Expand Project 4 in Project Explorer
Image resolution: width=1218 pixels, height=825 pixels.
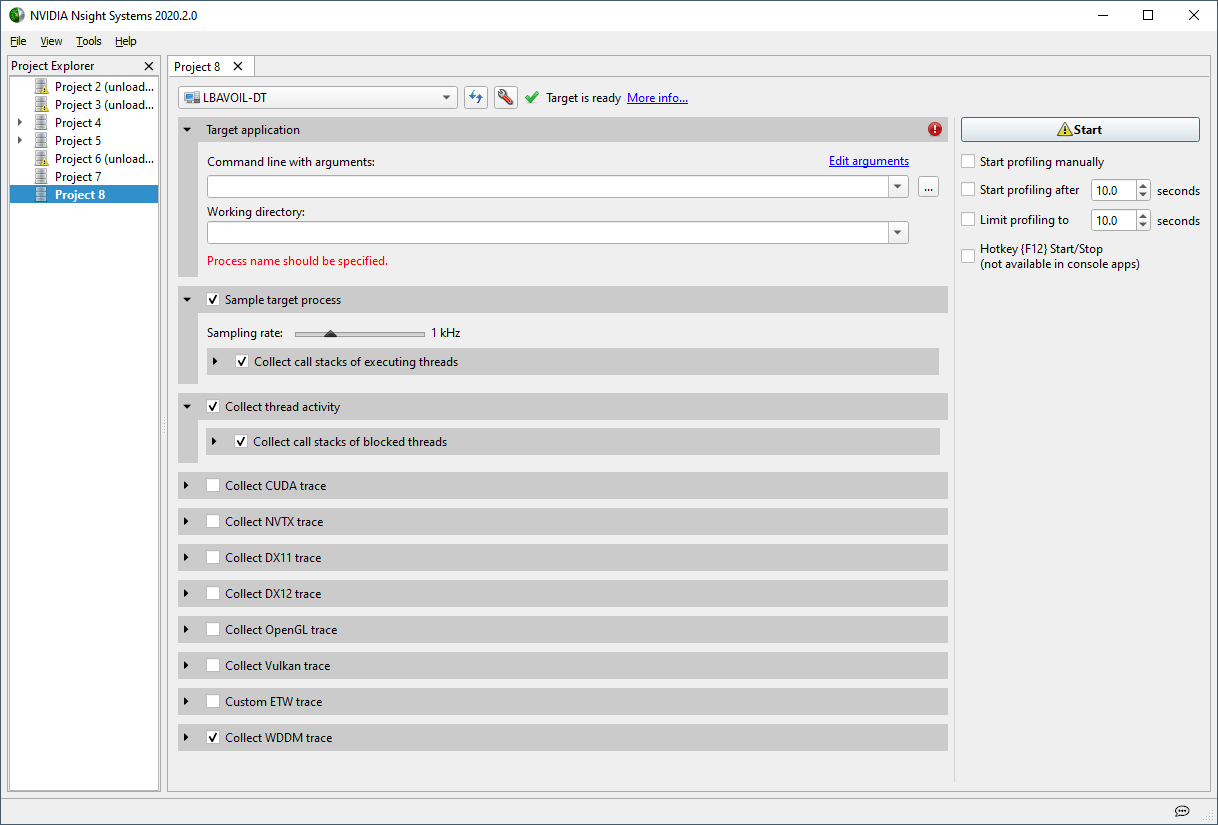20,123
